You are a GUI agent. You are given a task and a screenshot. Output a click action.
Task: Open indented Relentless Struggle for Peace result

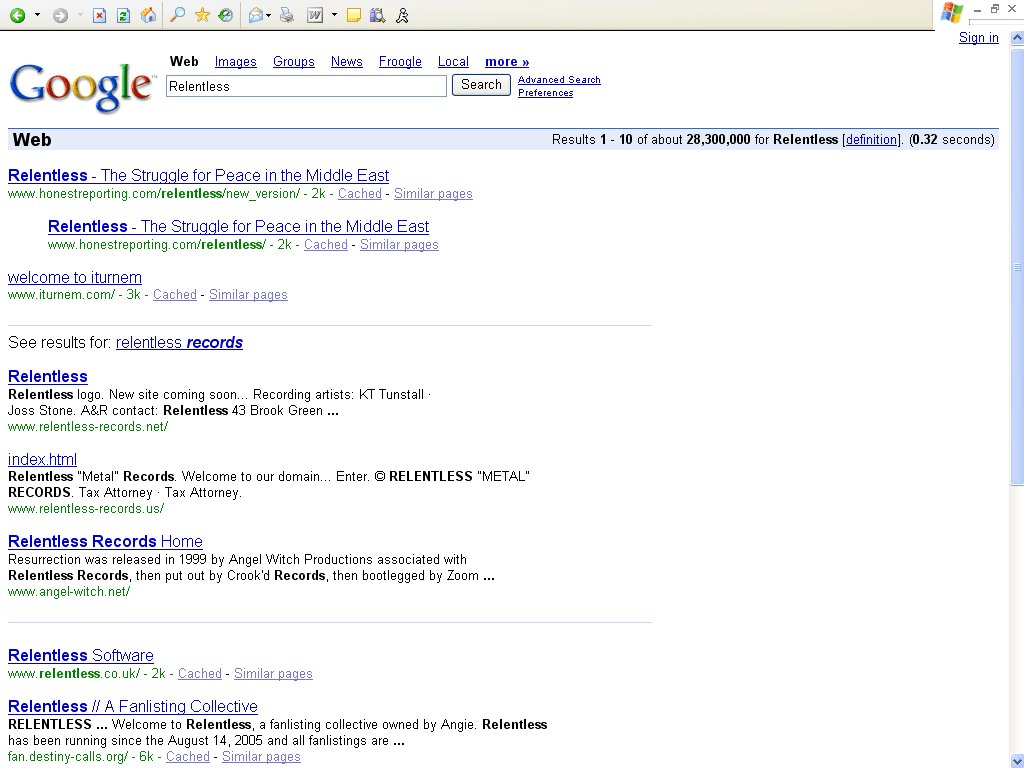(x=238, y=227)
